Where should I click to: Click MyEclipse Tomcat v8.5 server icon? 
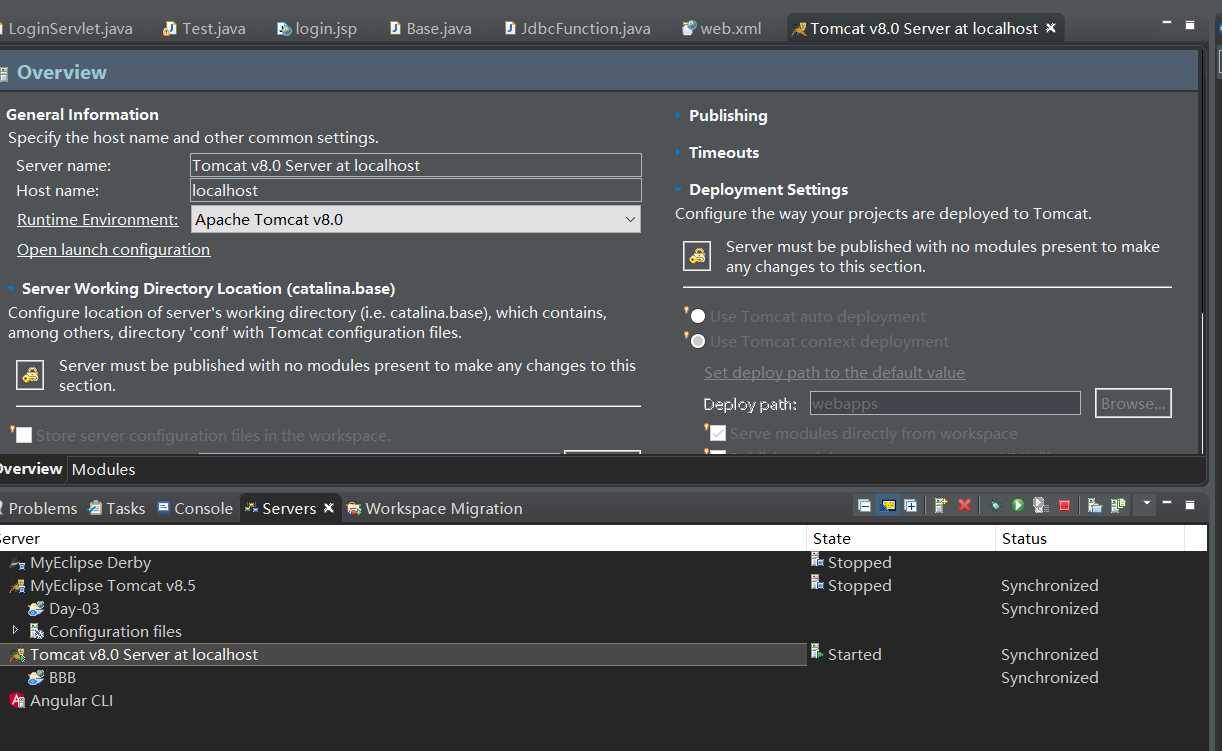tap(17, 586)
